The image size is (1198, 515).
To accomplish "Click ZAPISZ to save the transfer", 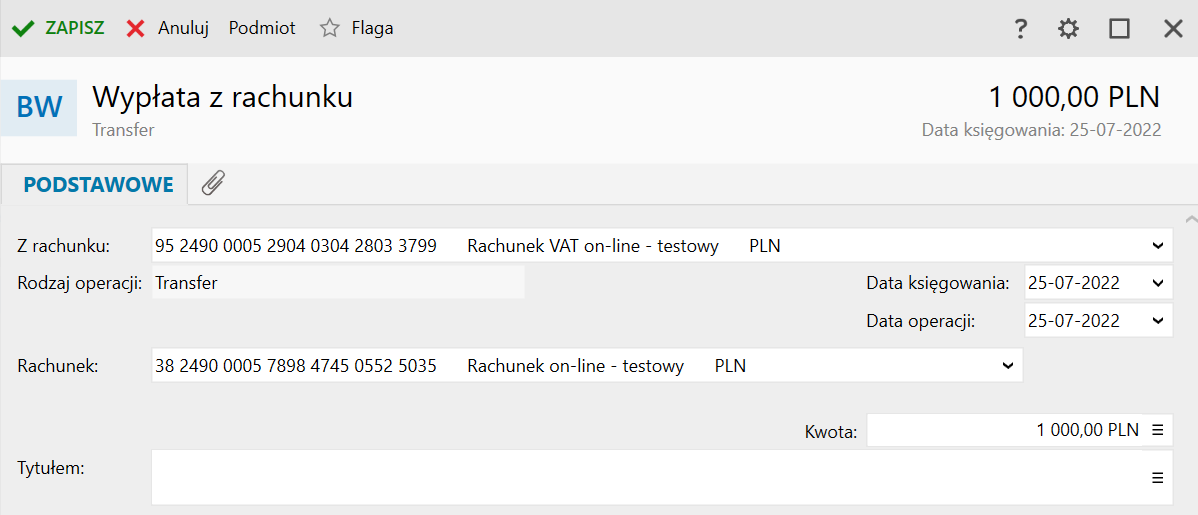I will 59,28.
